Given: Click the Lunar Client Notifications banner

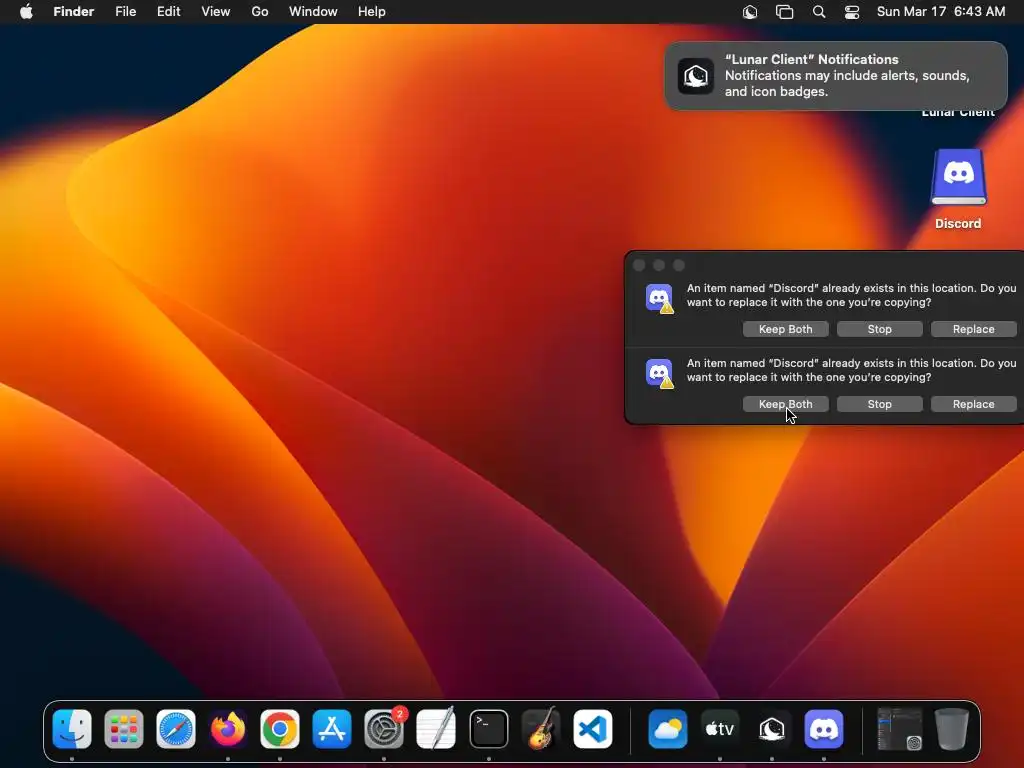Looking at the screenshot, I should pos(836,76).
